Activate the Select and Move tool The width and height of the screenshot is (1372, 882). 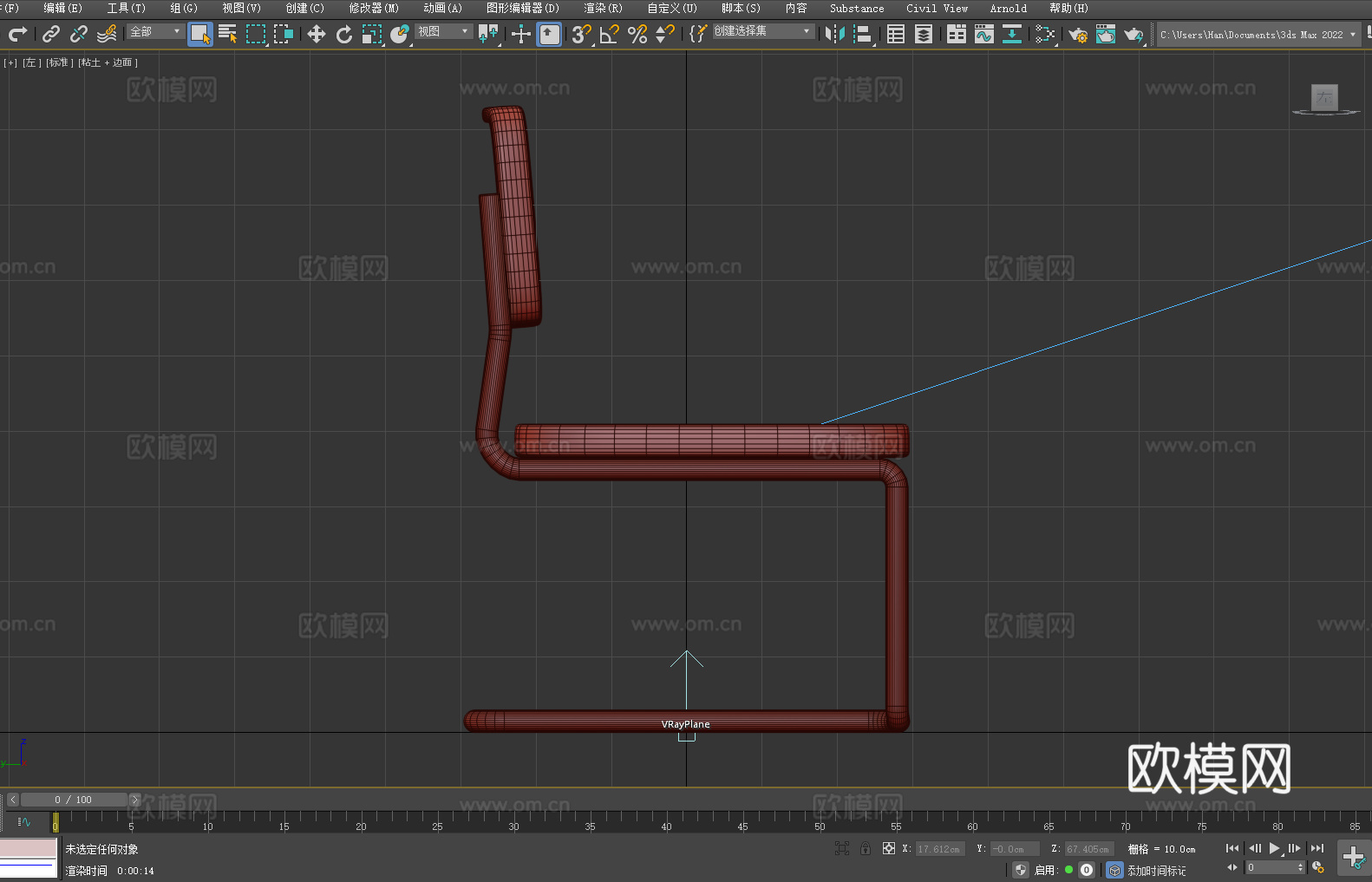tap(317, 34)
